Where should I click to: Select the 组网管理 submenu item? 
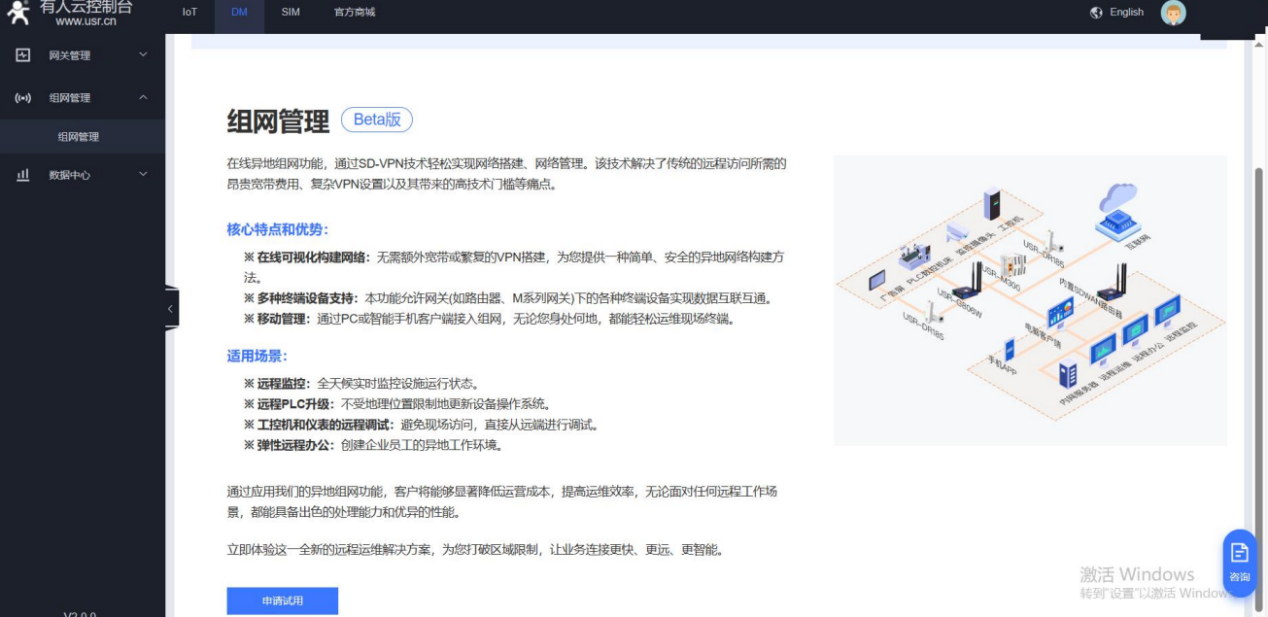(78, 137)
